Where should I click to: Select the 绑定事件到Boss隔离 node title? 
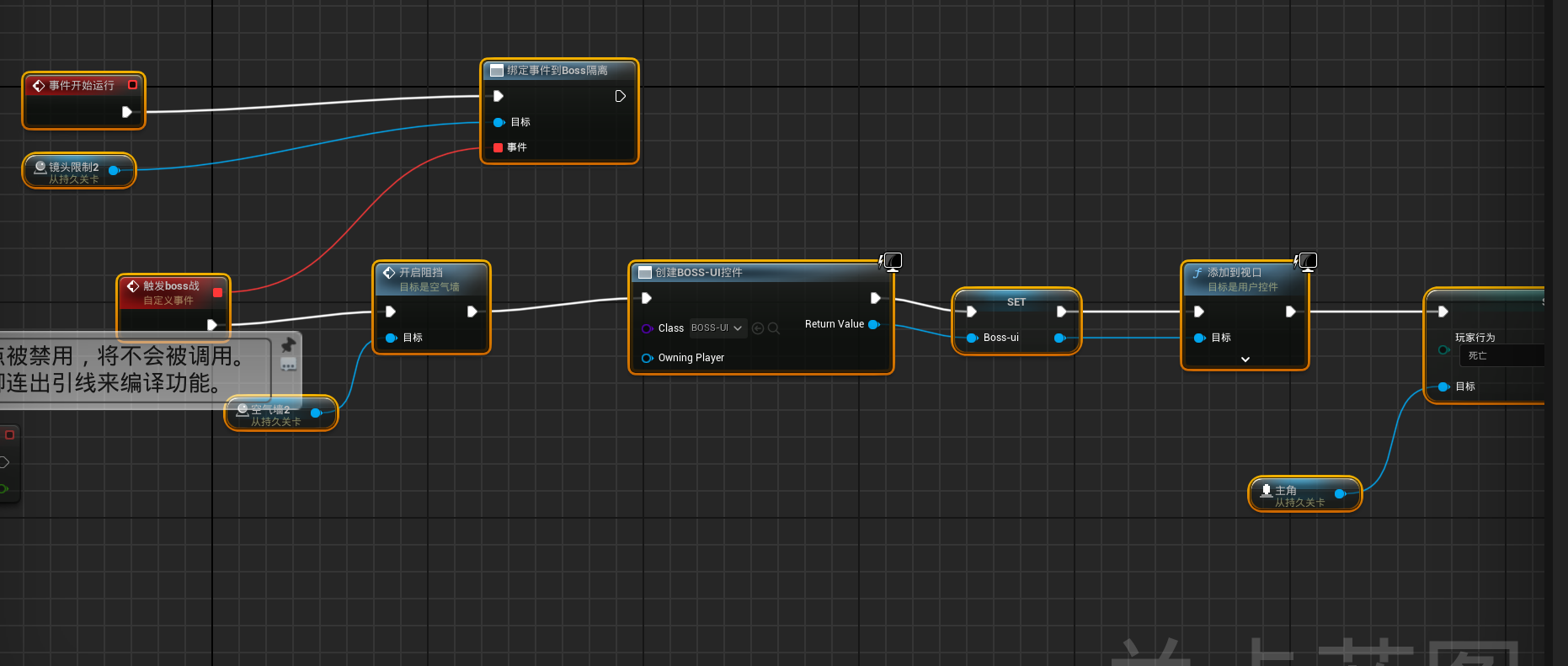tap(557, 71)
